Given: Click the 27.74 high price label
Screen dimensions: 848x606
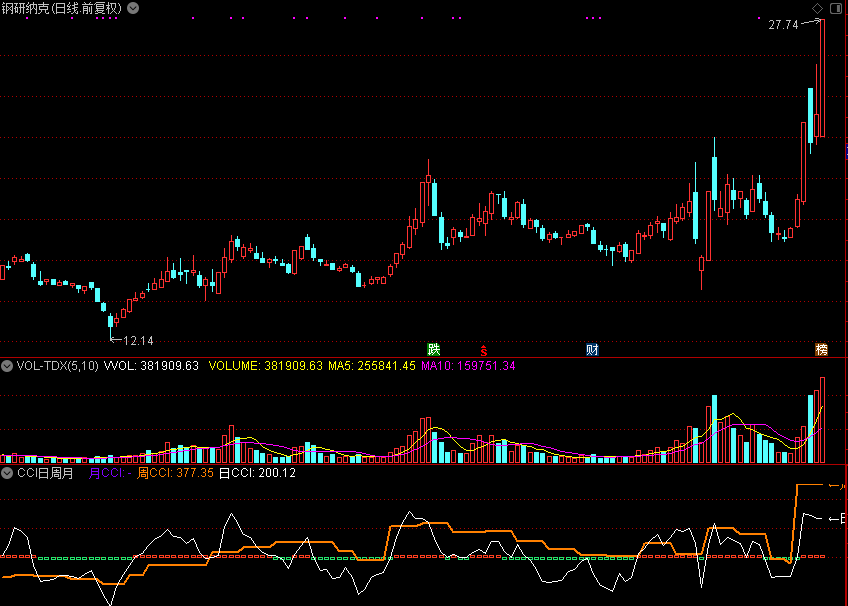Looking at the screenshot, I should point(783,25).
